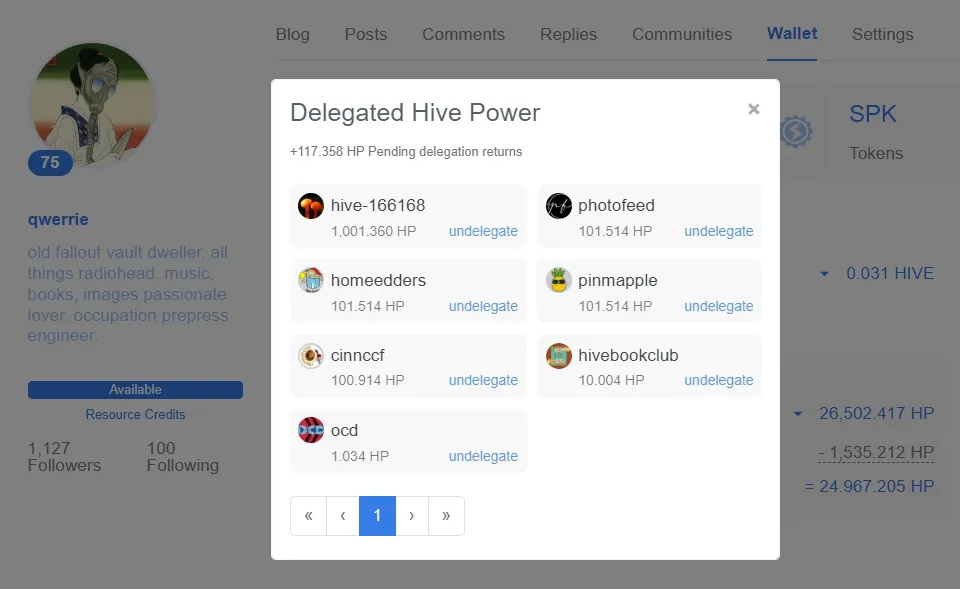Click the photofeed account name

(x=617, y=205)
